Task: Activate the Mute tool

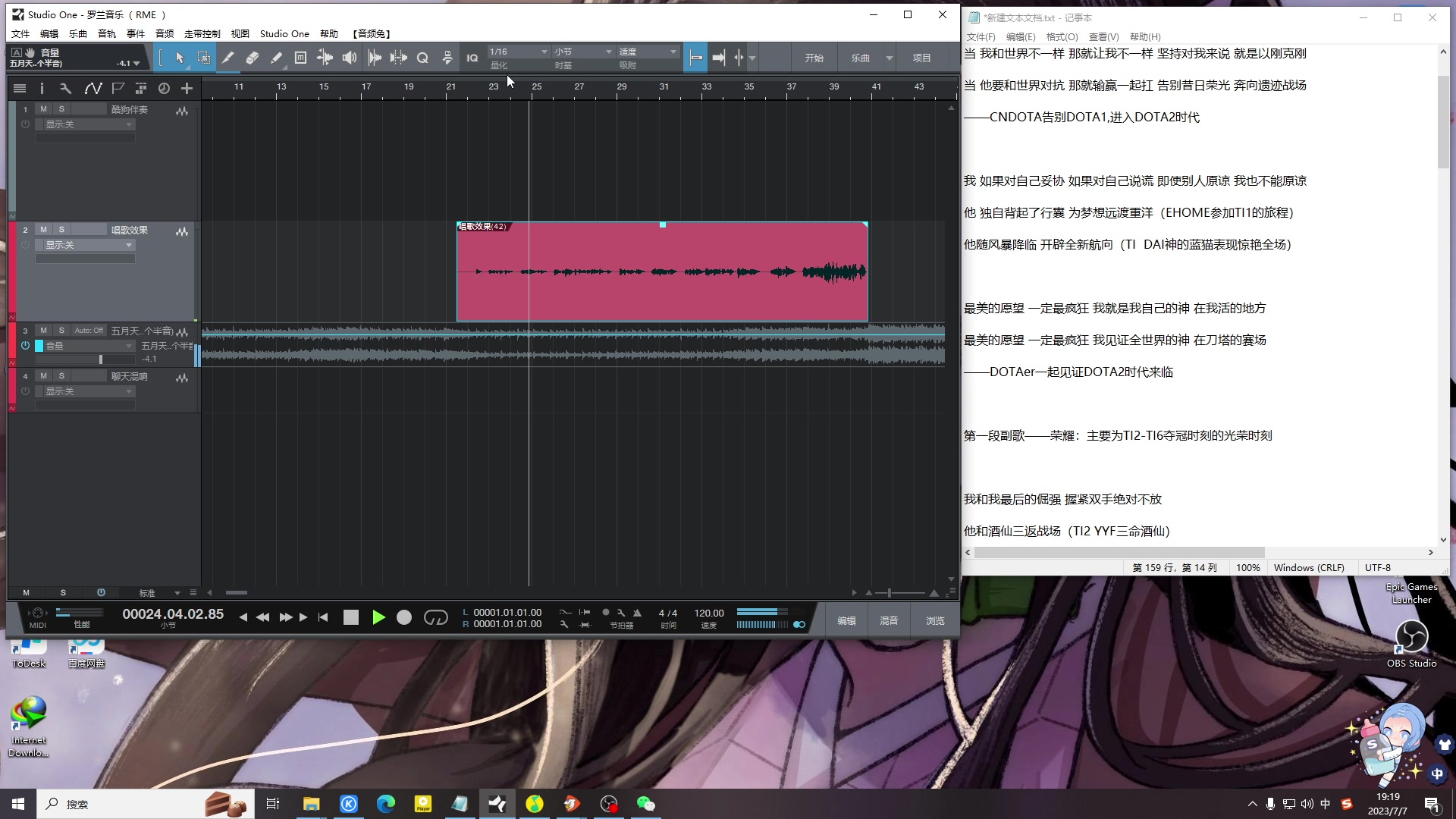Action: pos(300,58)
